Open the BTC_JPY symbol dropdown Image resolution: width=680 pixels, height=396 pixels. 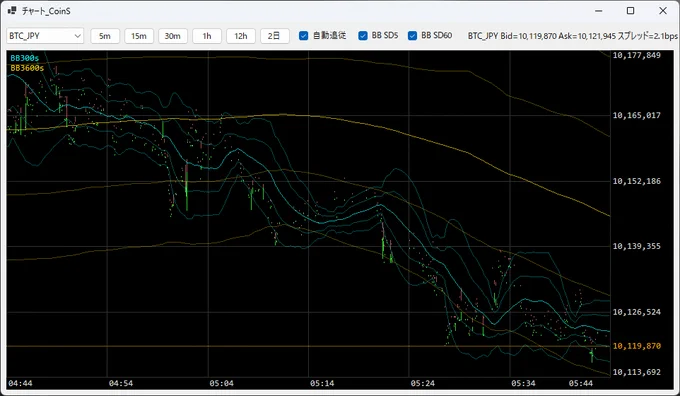pos(45,36)
